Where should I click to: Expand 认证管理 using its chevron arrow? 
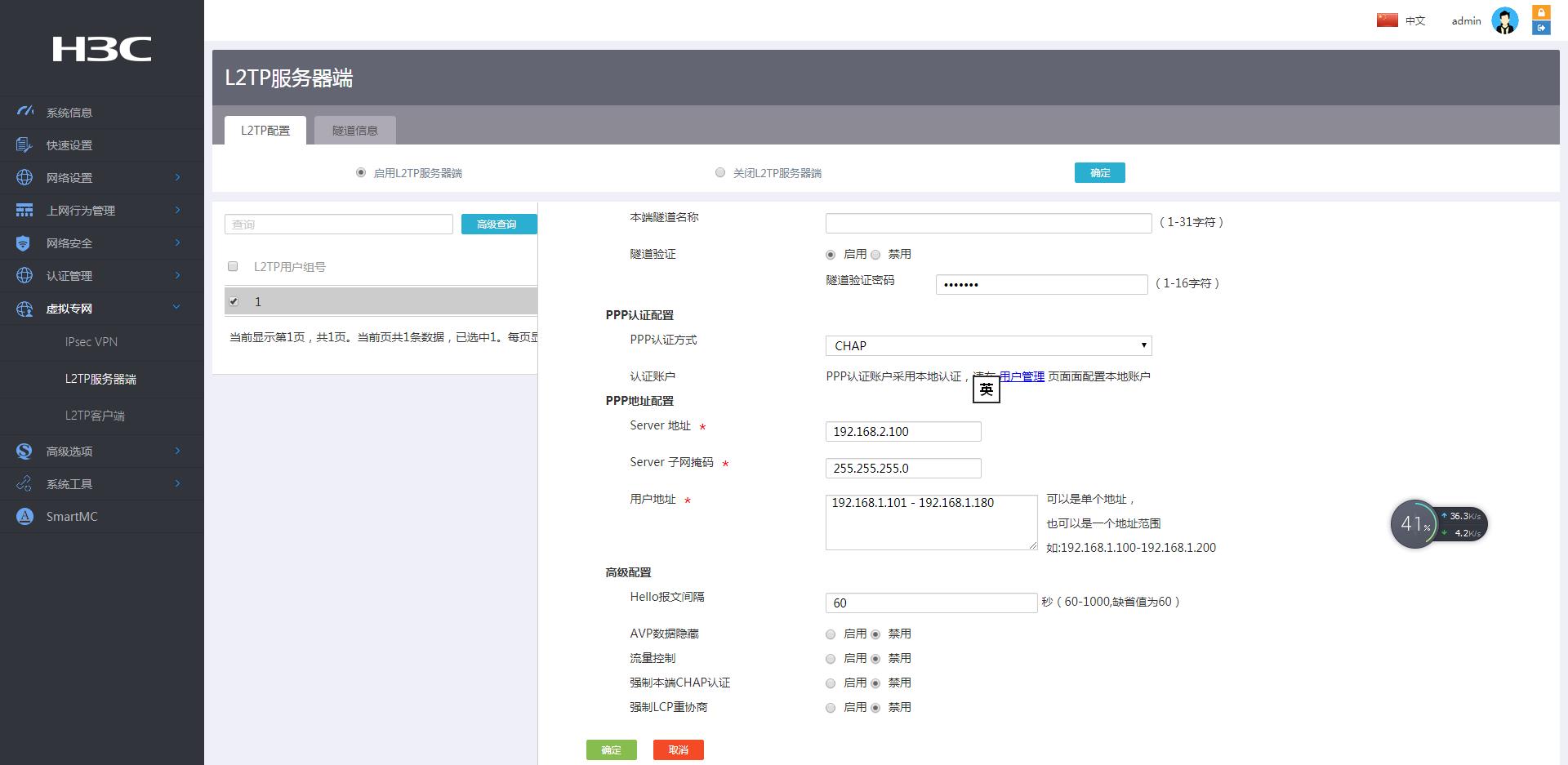coord(177,275)
